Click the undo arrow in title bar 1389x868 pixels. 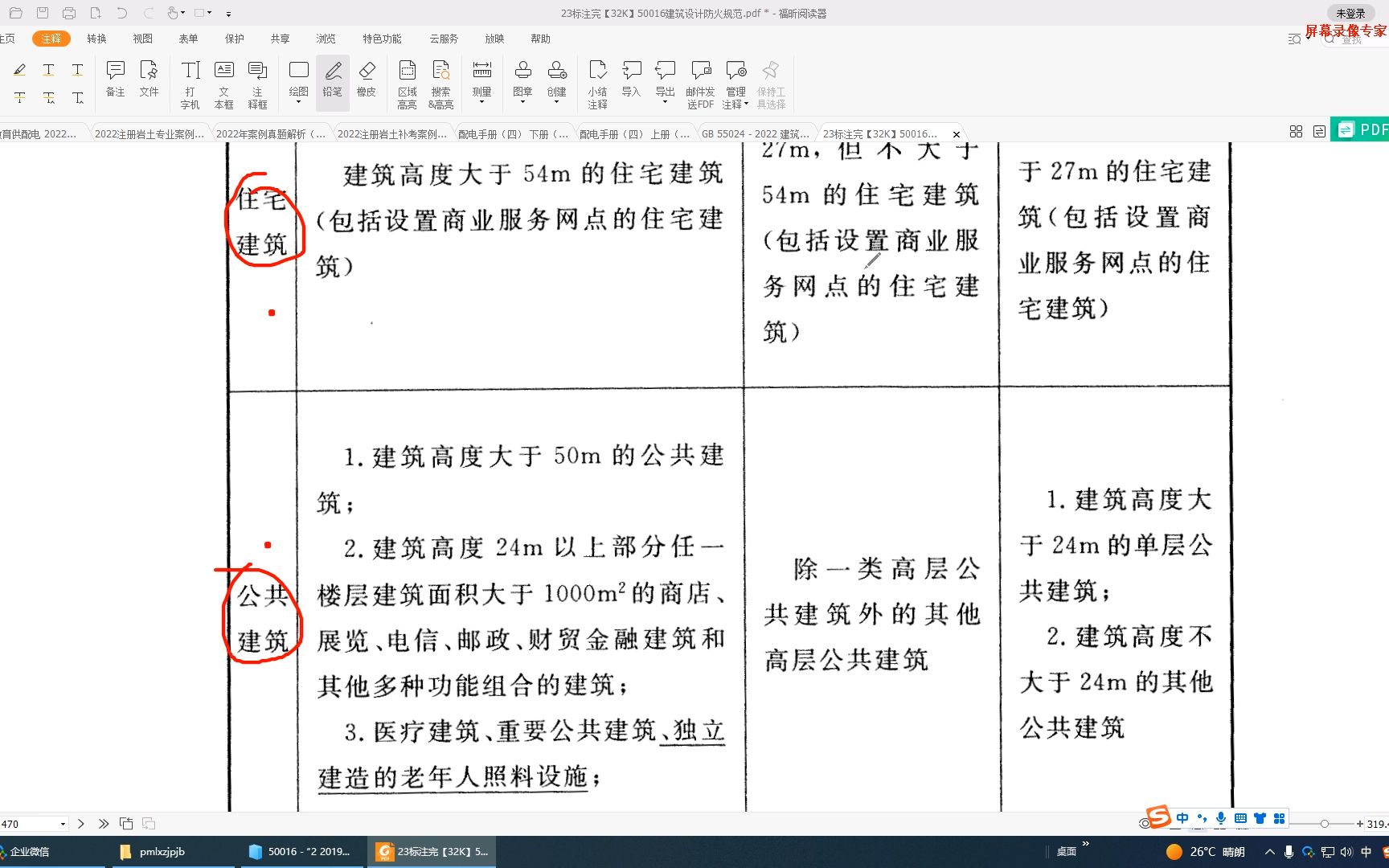(x=122, y=13)
